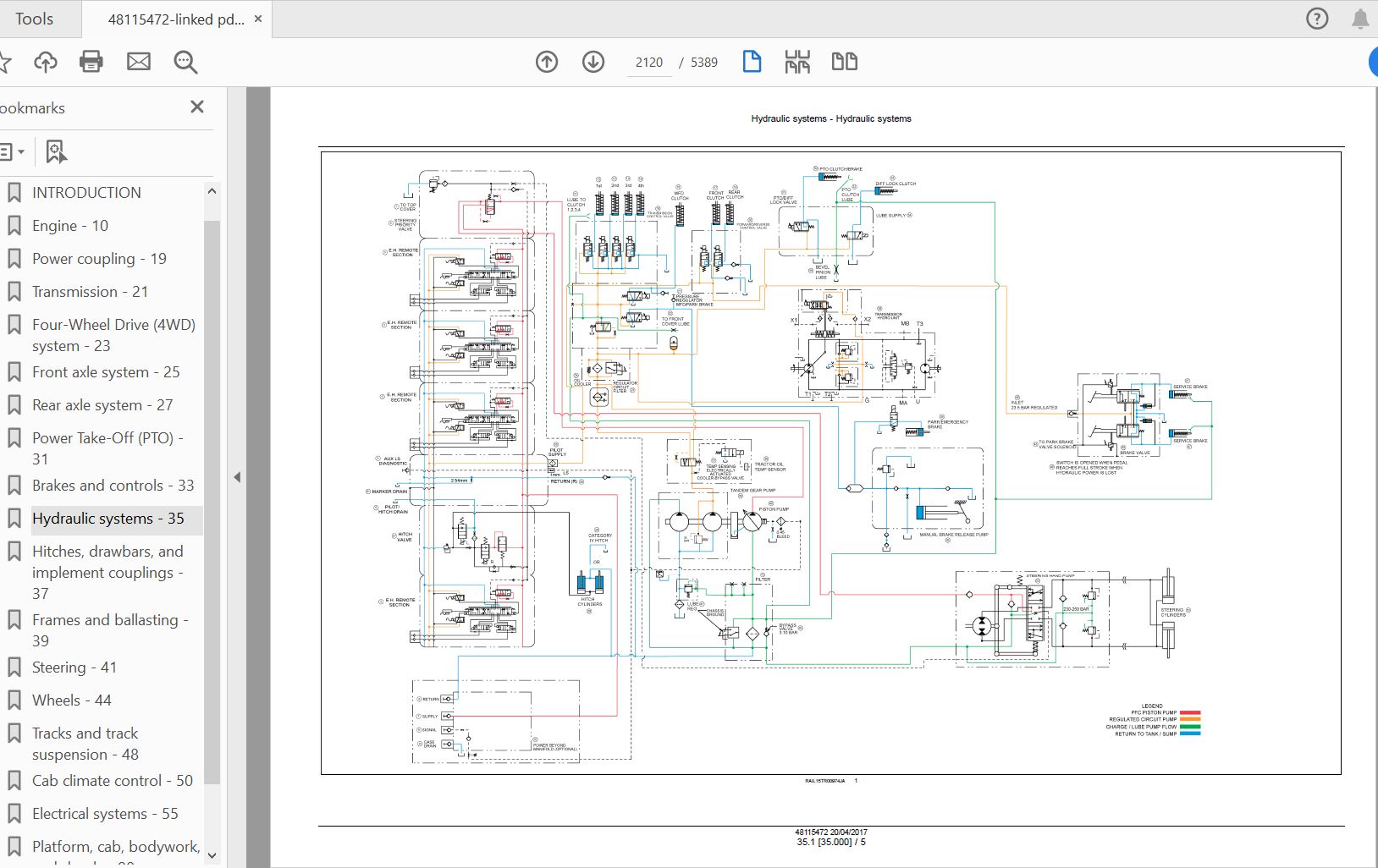1378x868 pixels.
Task: Open the Tools tab
Action: [x=35, y=19]
